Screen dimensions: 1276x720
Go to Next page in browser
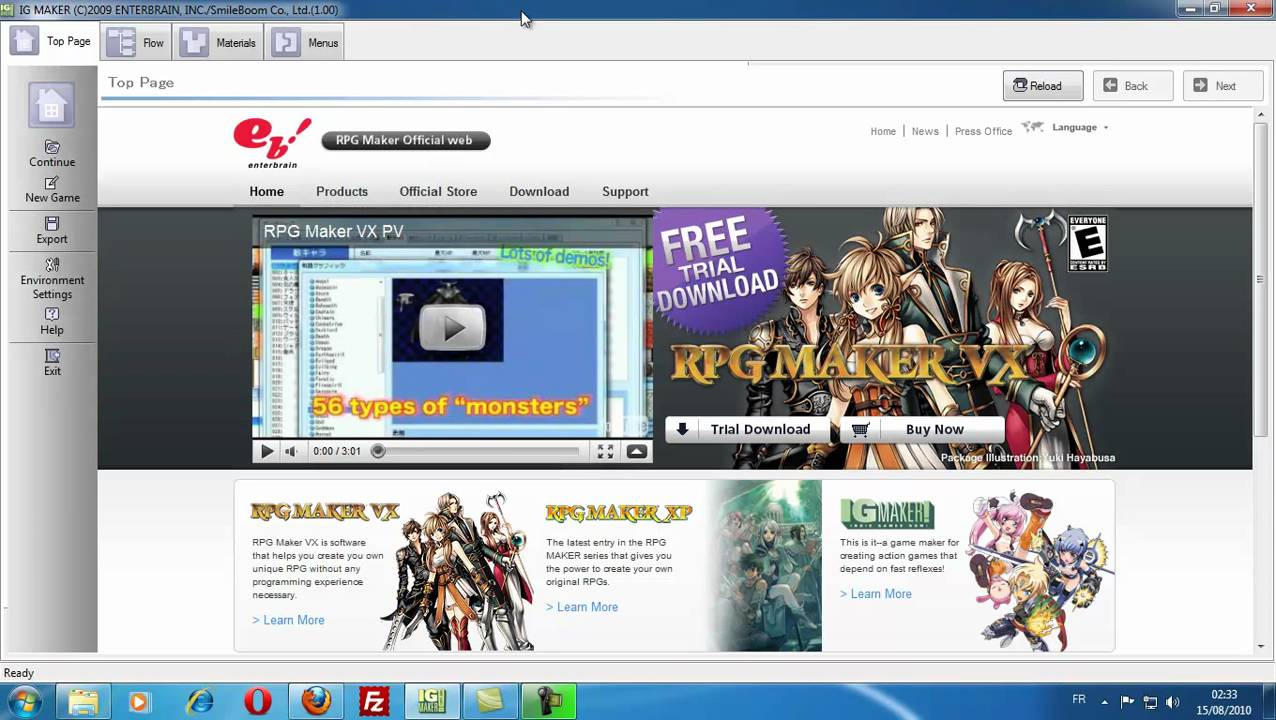1223,86
